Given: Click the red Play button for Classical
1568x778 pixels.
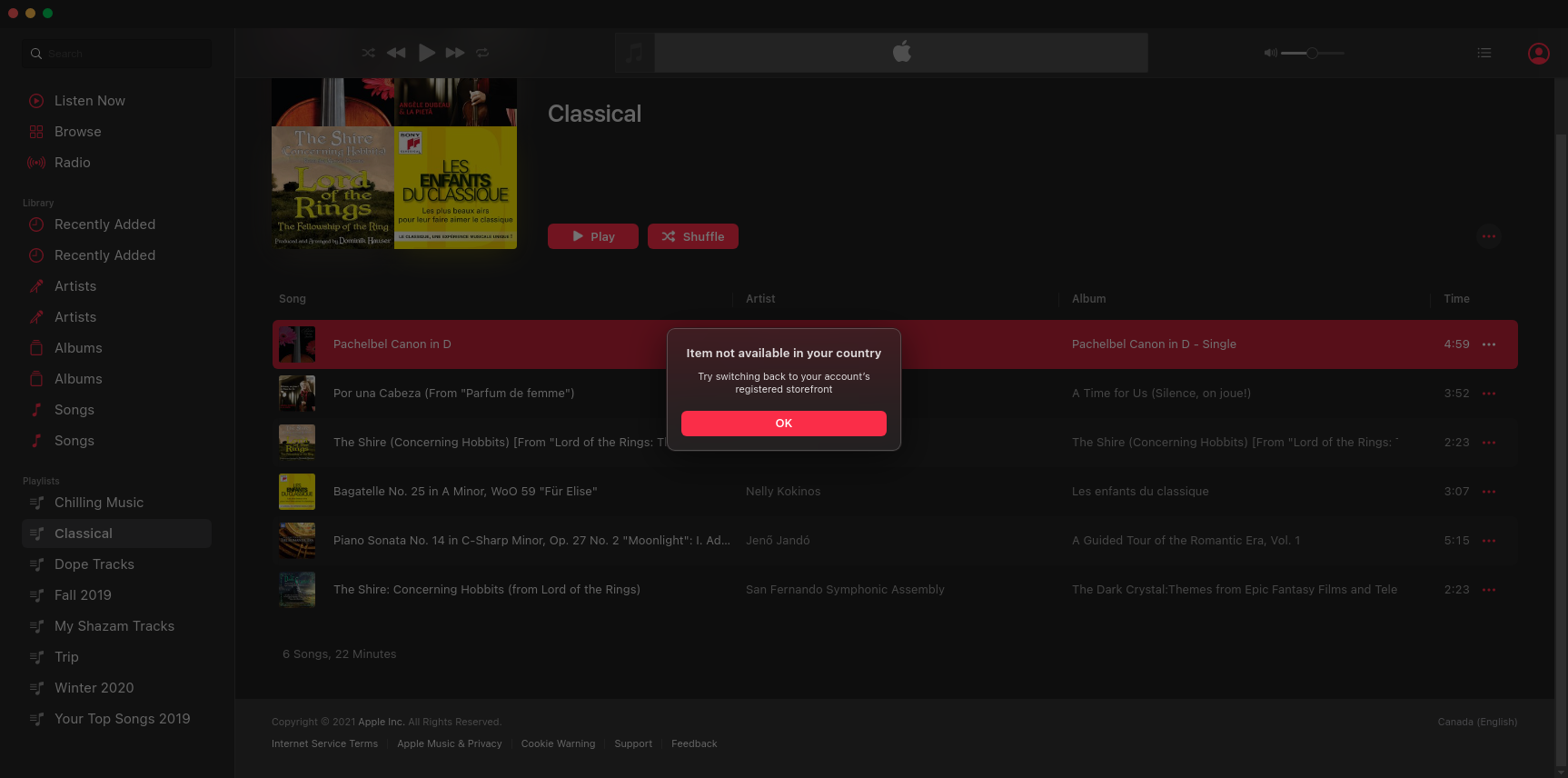Looking at the screenshot, I should (593, 236).
